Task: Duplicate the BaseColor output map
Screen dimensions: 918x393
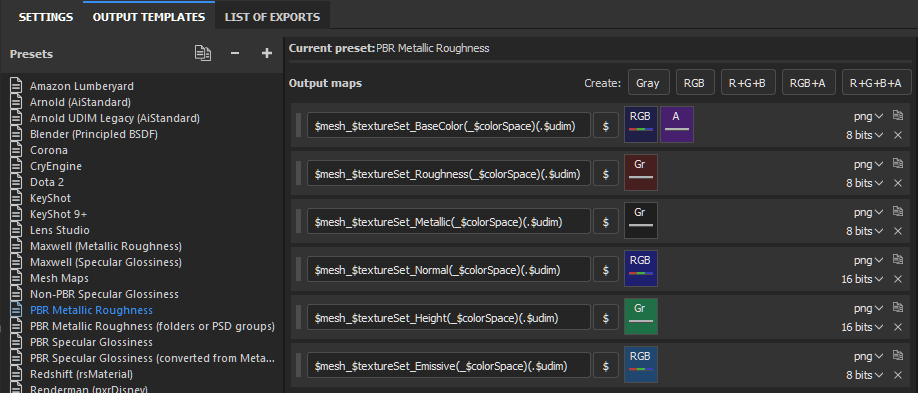Action: coord(897,116)
